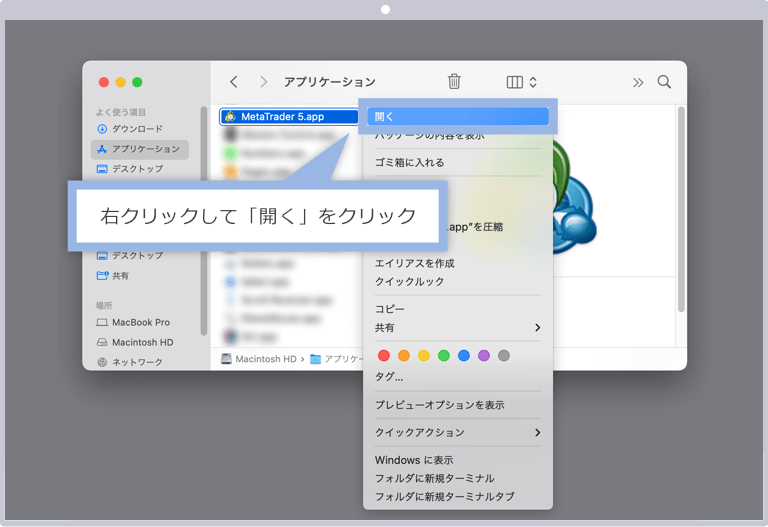Apply the green tag color

tap(444, 356)
